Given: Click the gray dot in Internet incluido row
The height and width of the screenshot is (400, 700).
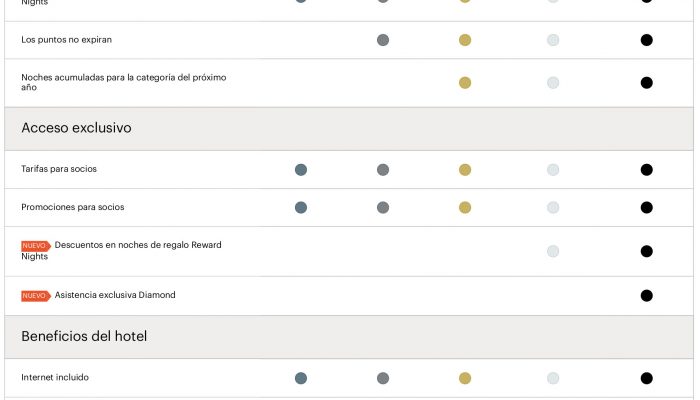Looking at the screenshot, I should click(383, 378).
